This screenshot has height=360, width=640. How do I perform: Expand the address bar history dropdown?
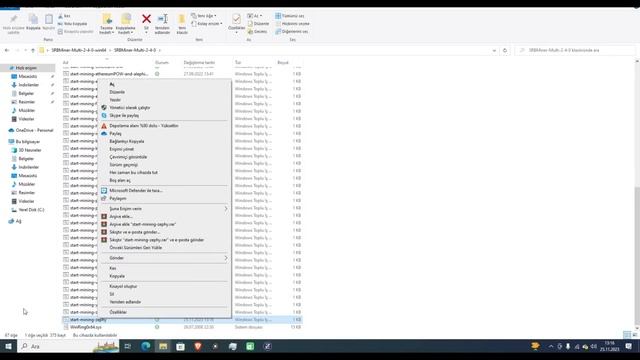tap(494, 50)
